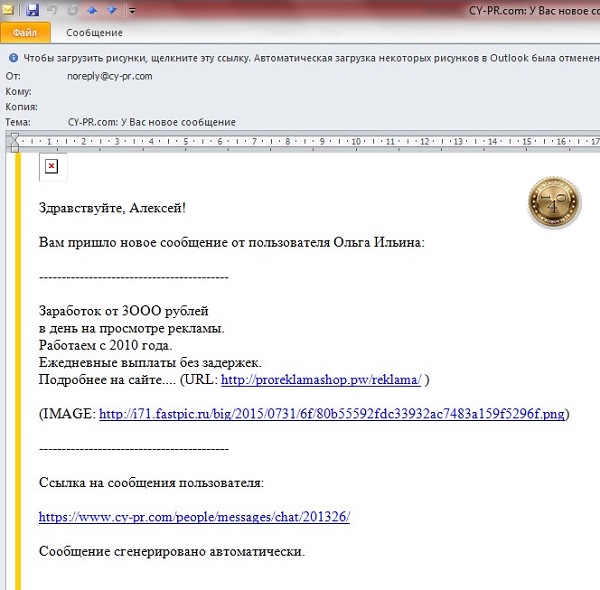Viewport: 600px width, 590px height.
Task: Go to previous item with up arrow
Action: (92, 10)
